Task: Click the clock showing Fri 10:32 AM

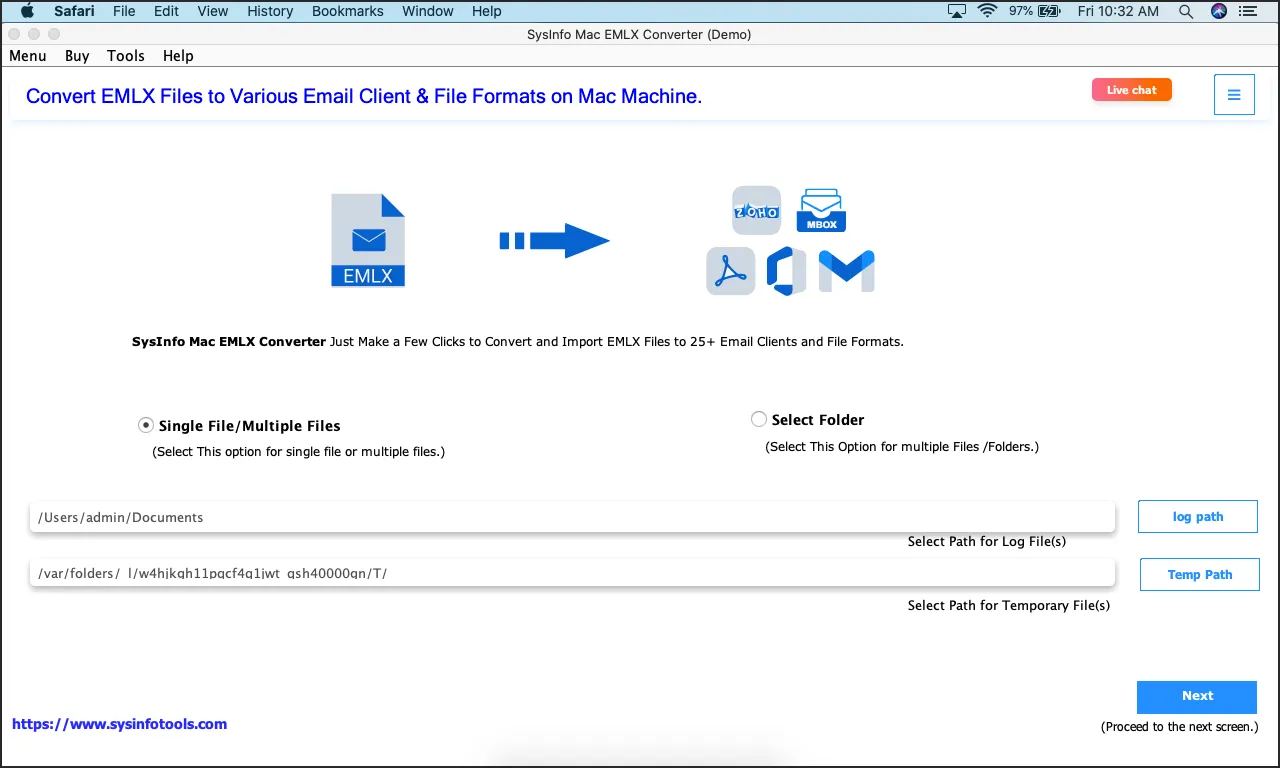Action: (1119, 11)
